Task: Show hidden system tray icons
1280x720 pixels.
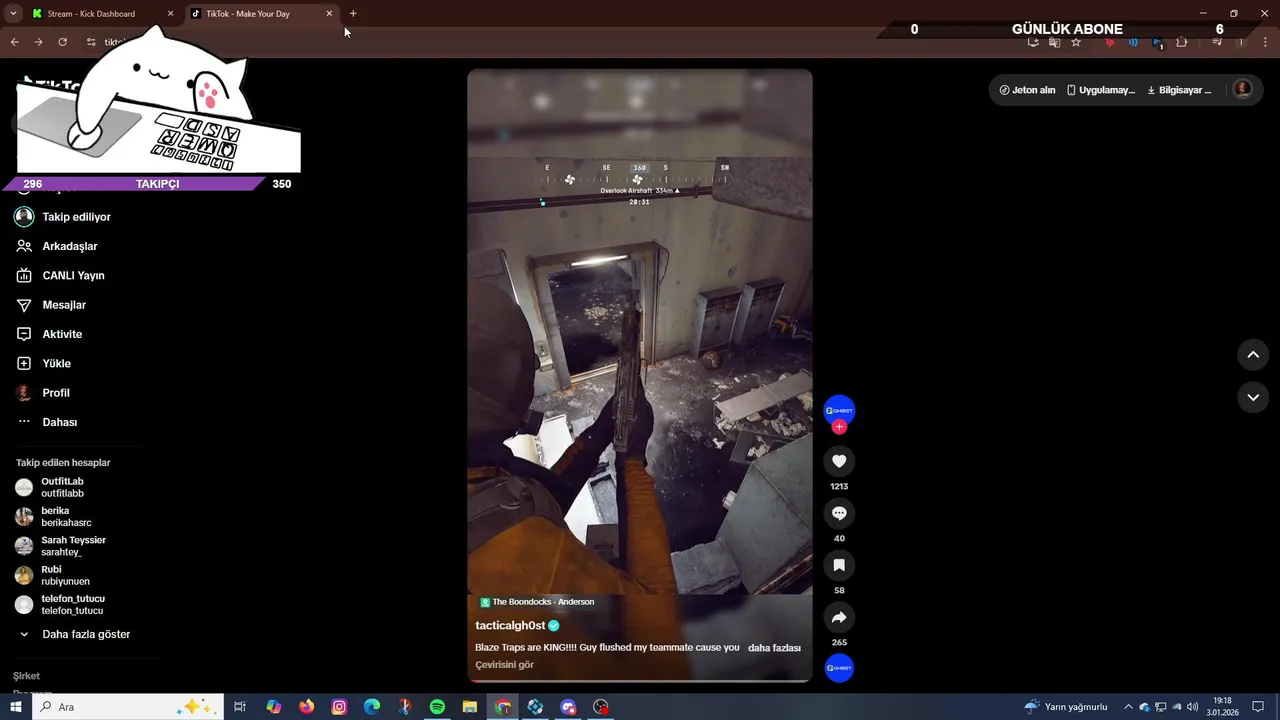Action: tap(1128, 707)
